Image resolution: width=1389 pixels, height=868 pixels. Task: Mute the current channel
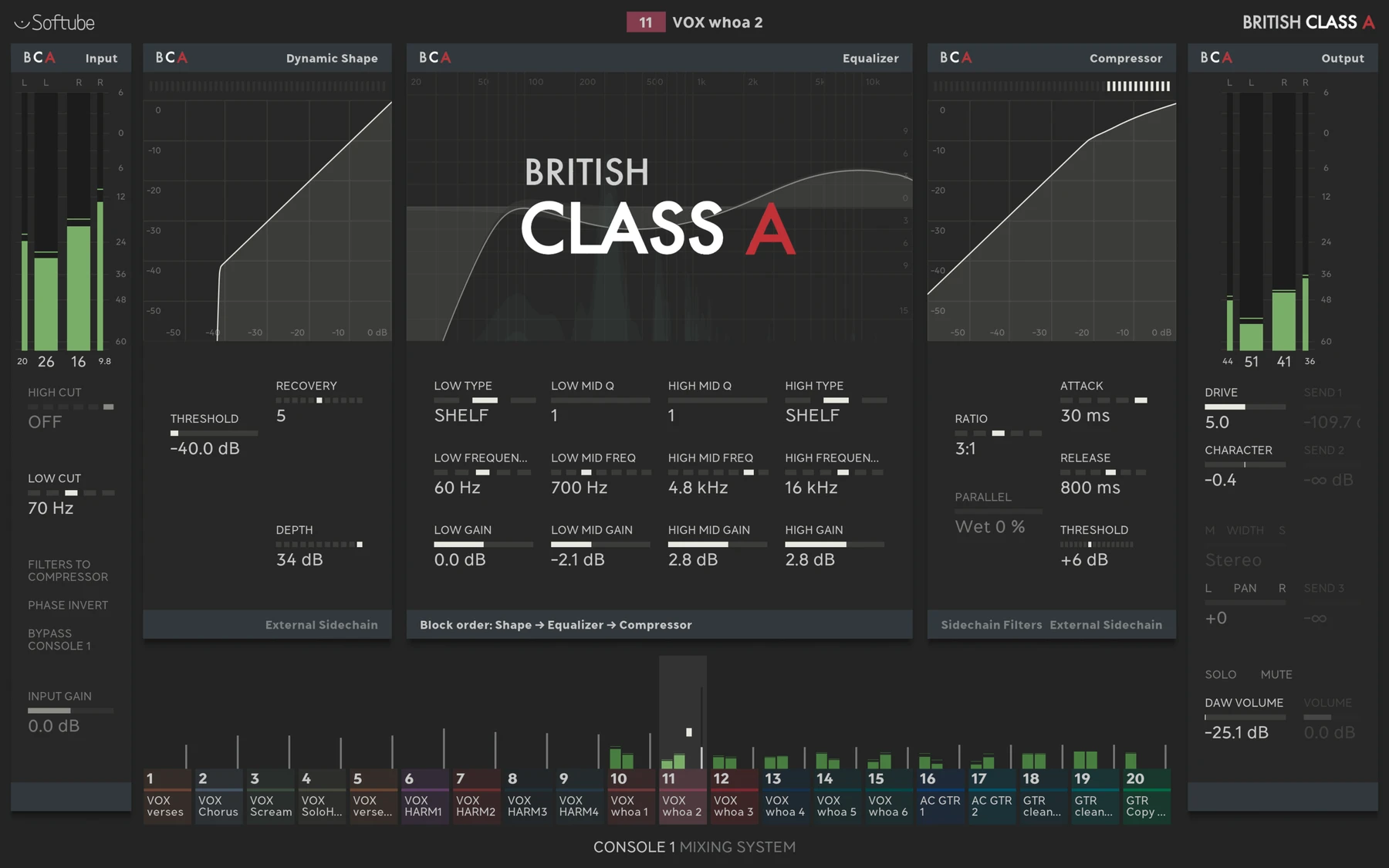1276,674
